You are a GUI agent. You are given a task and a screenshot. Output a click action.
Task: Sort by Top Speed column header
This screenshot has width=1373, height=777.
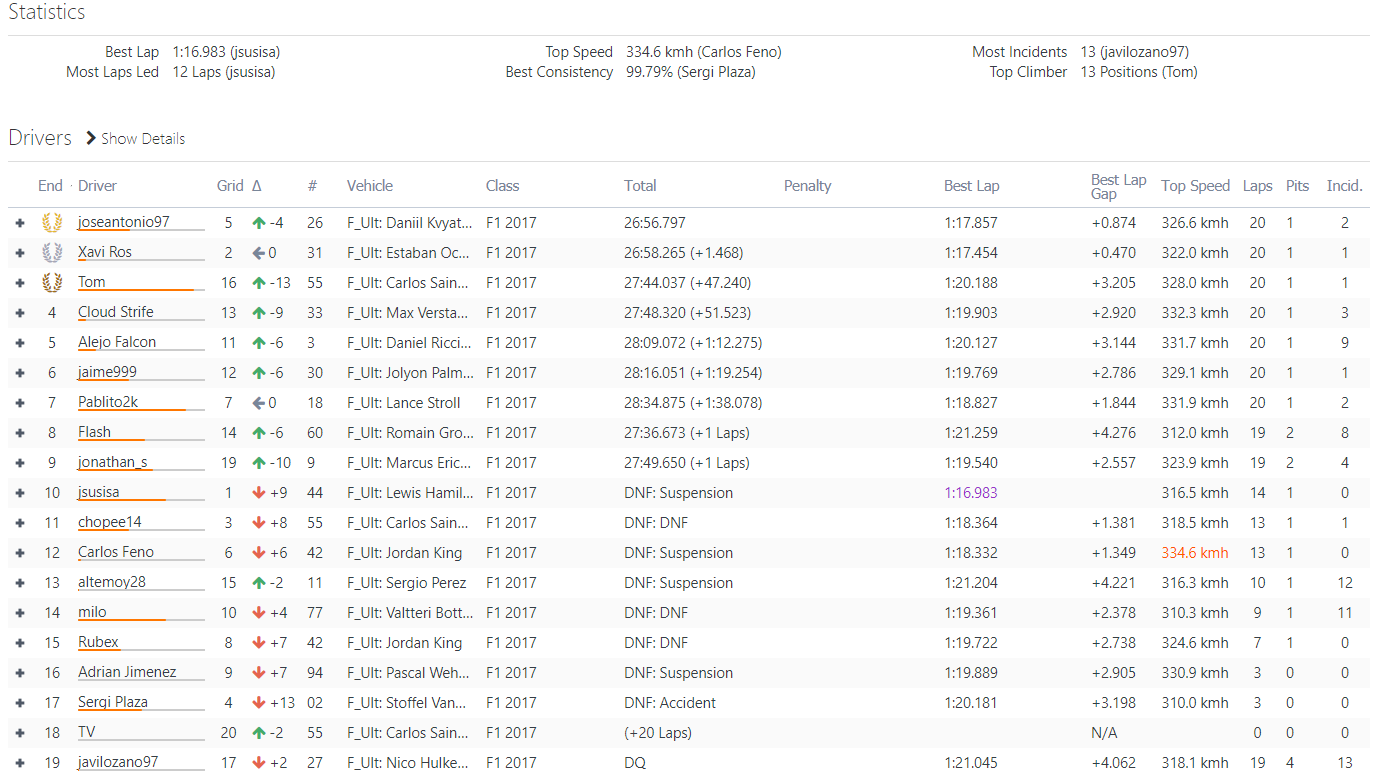[x=1195, y=186]
